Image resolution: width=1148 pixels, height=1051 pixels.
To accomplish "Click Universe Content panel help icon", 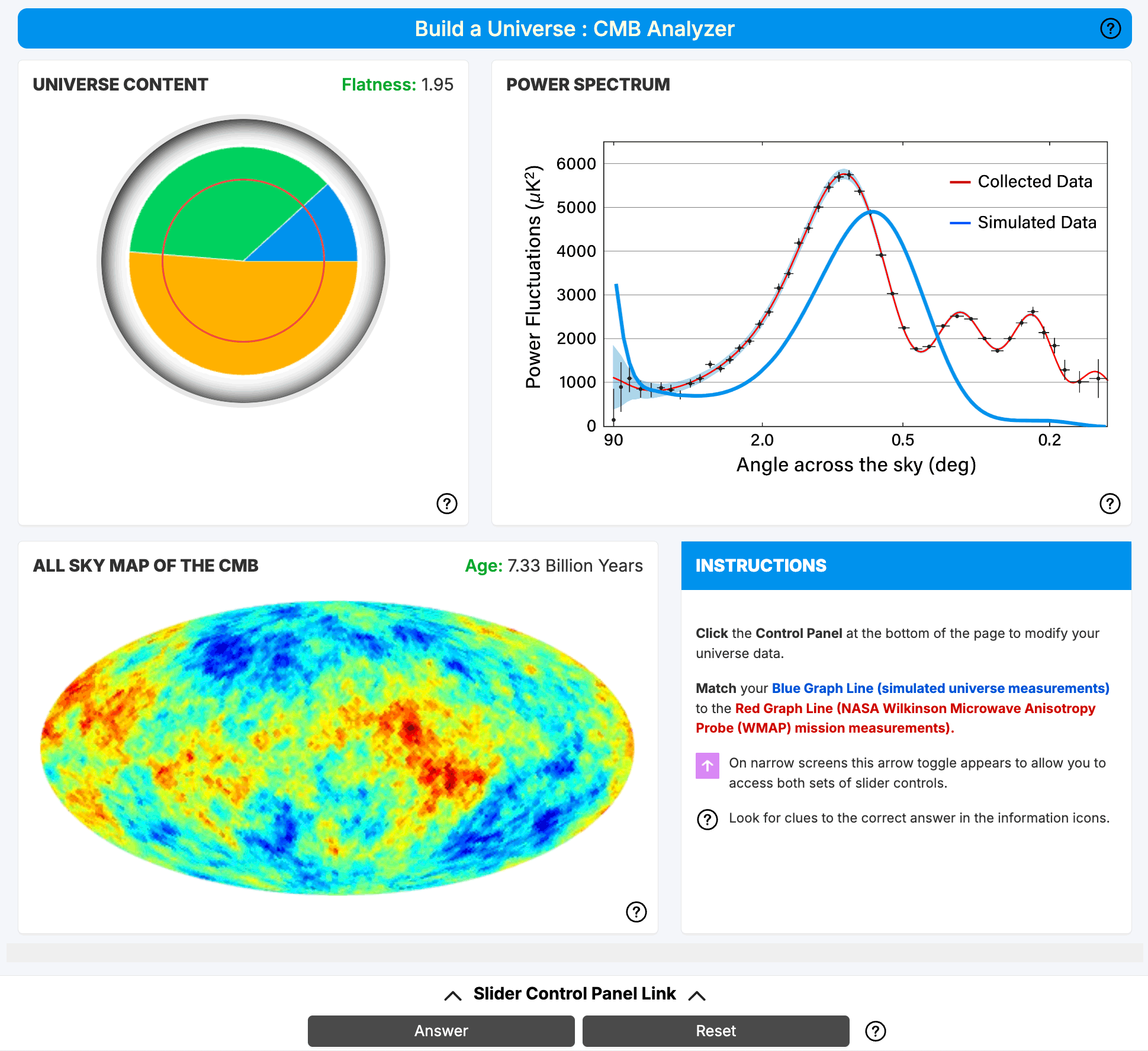I will 446,504.
